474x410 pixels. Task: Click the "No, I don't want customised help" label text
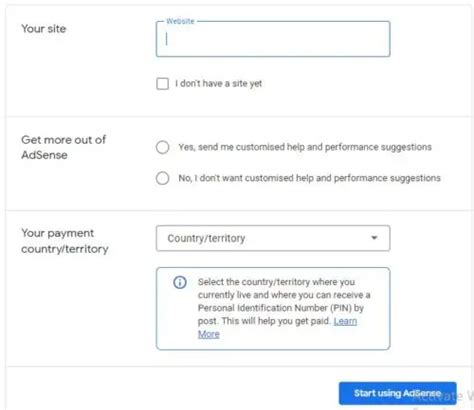click(309, 178)
